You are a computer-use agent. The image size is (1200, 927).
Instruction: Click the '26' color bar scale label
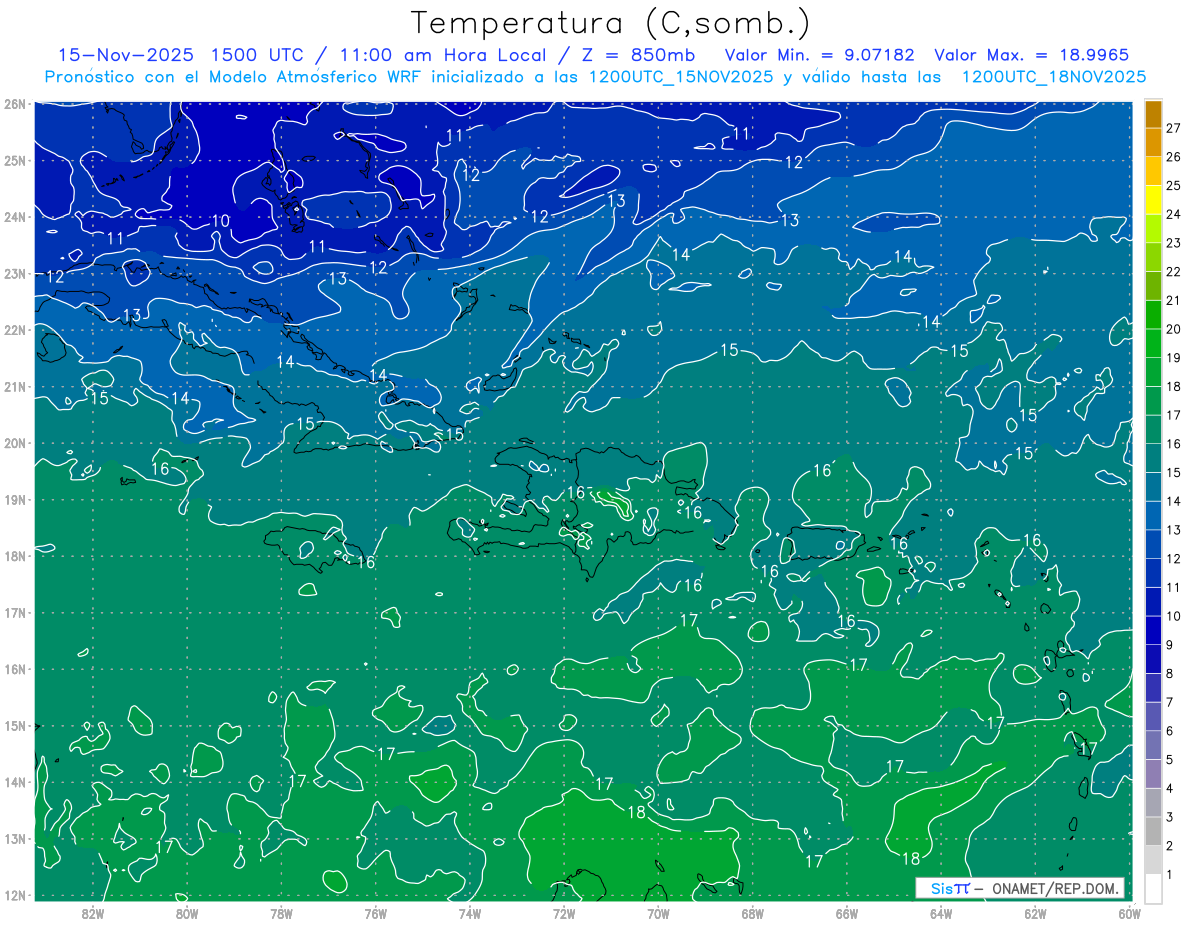[x=1174, y=157]
